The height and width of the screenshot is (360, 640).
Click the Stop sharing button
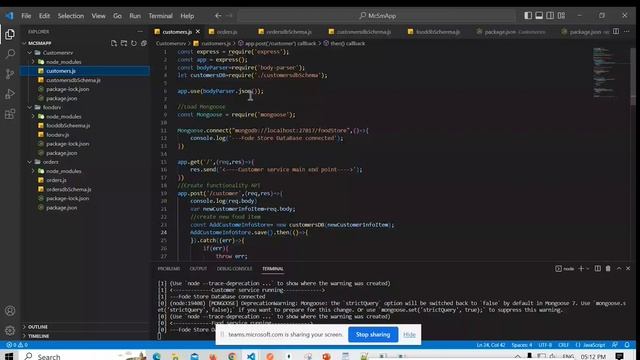pyautogui.click(x=373, y=335)
